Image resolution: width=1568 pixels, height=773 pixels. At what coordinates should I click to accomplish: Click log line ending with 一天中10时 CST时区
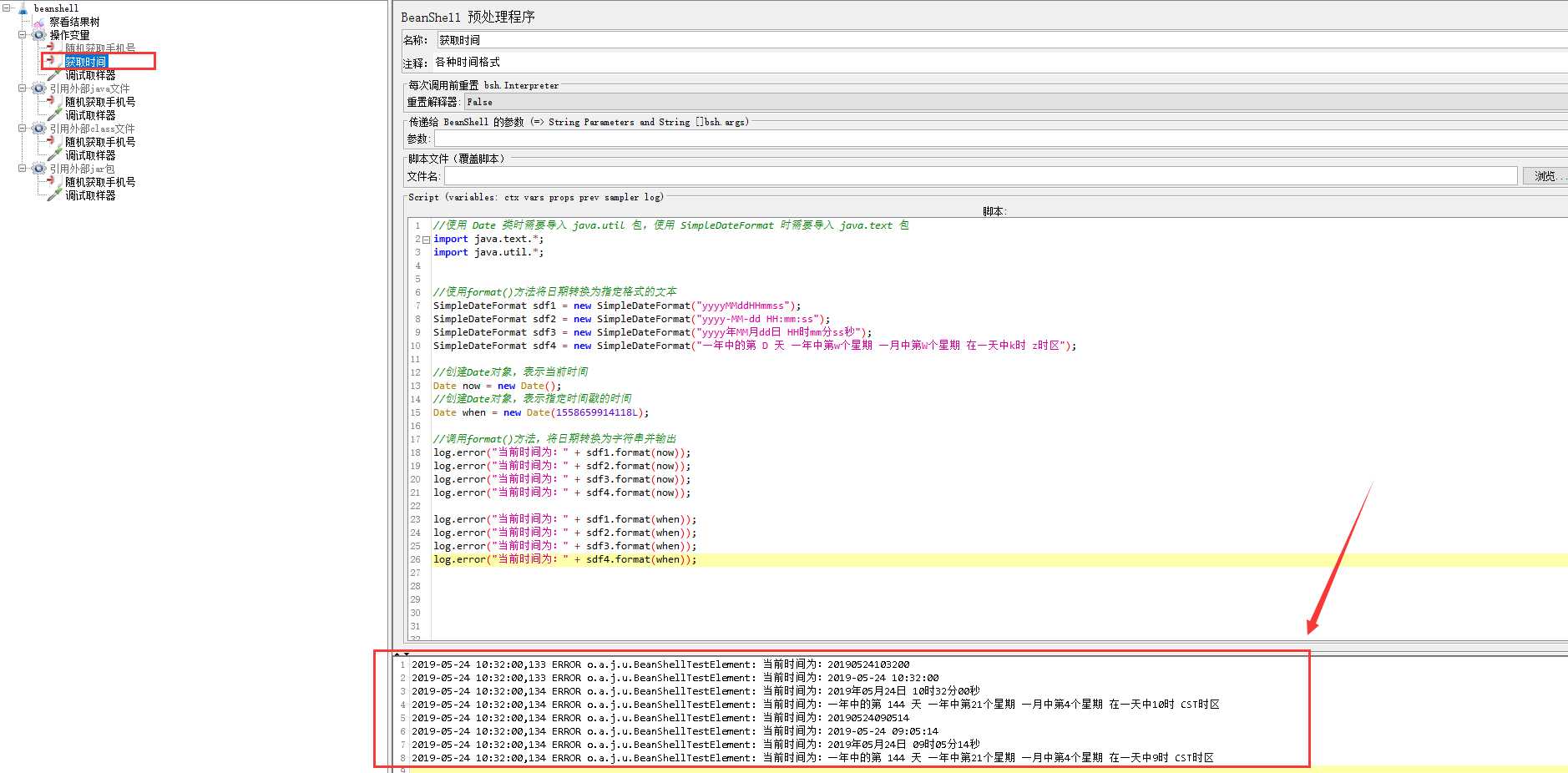click(x=816, y=705)
